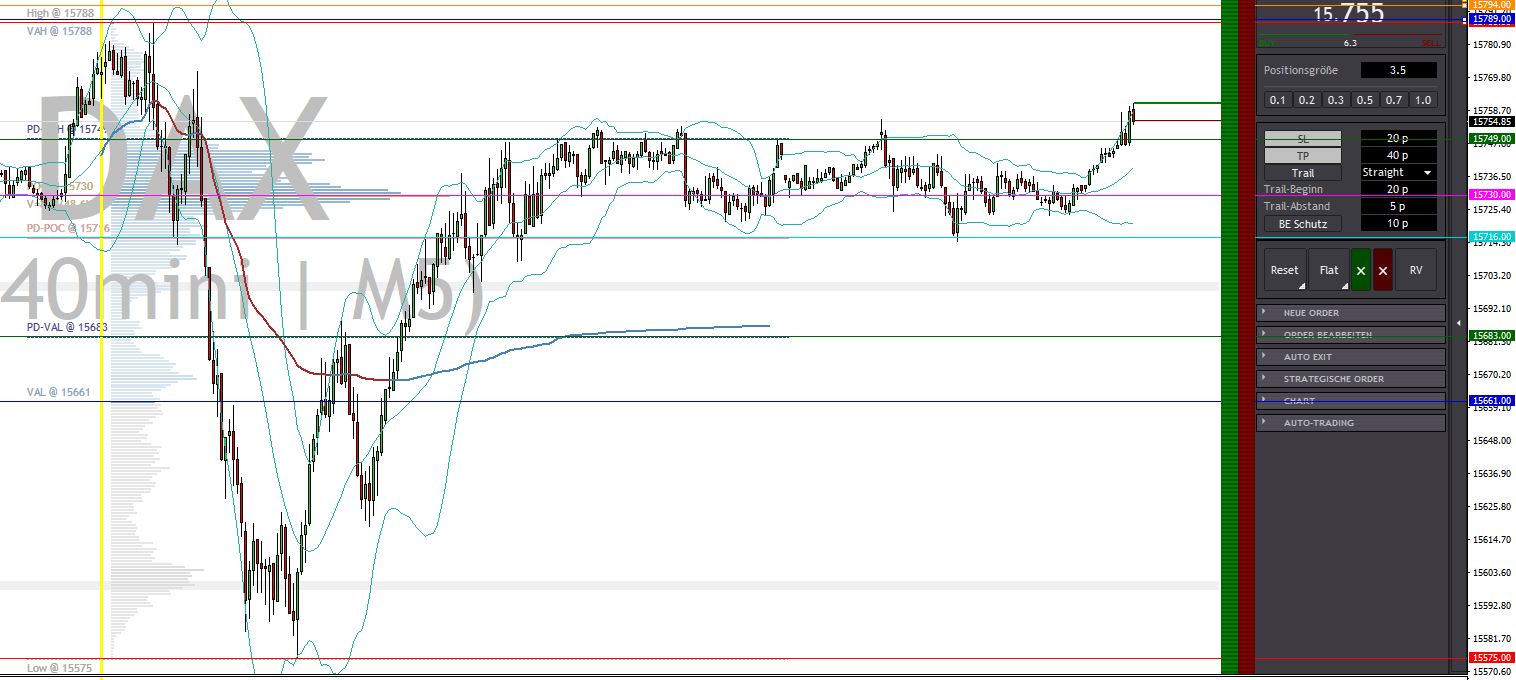This screenshot has height=680, width=1516.
Task: Open the STRATEGISCHE ORDER menu
Action: [x=1350, y=378]
